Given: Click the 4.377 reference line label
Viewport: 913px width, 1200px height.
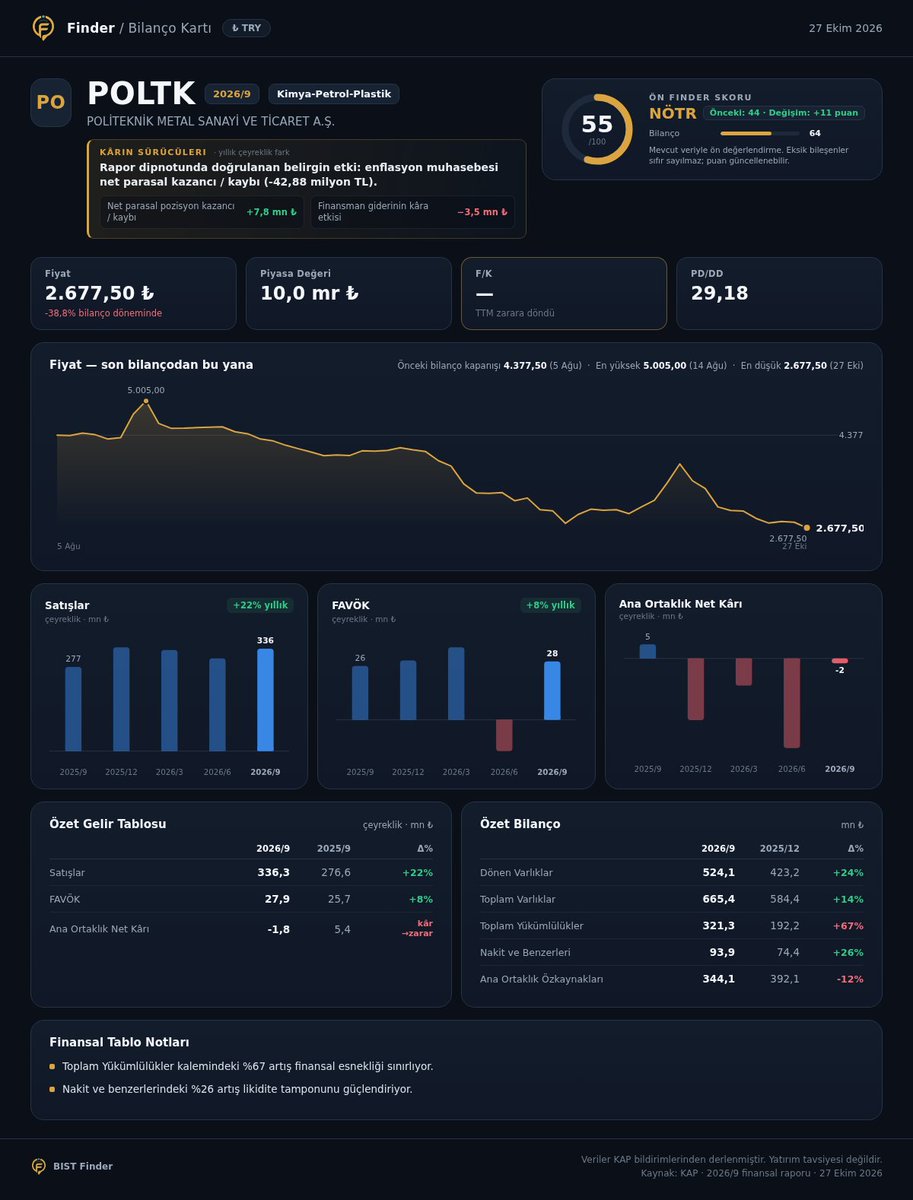Looking at the screenshot, I should coord(851,435).
